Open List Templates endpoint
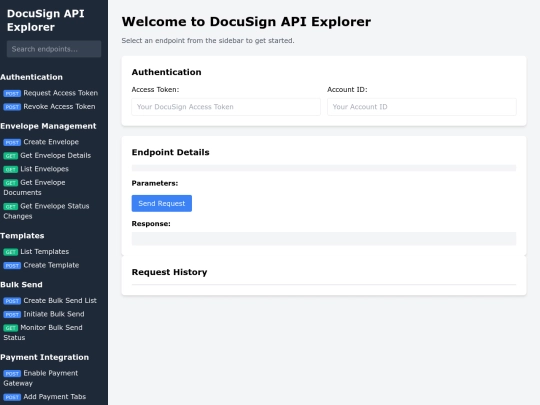 click(36, 252)
